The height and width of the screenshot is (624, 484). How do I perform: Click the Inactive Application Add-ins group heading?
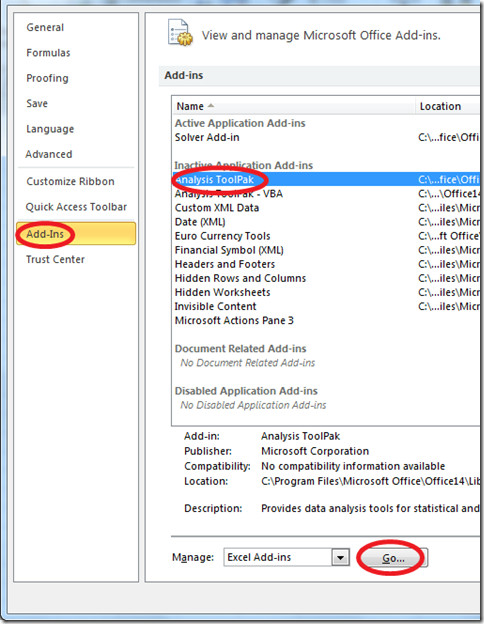click(244, 166)
